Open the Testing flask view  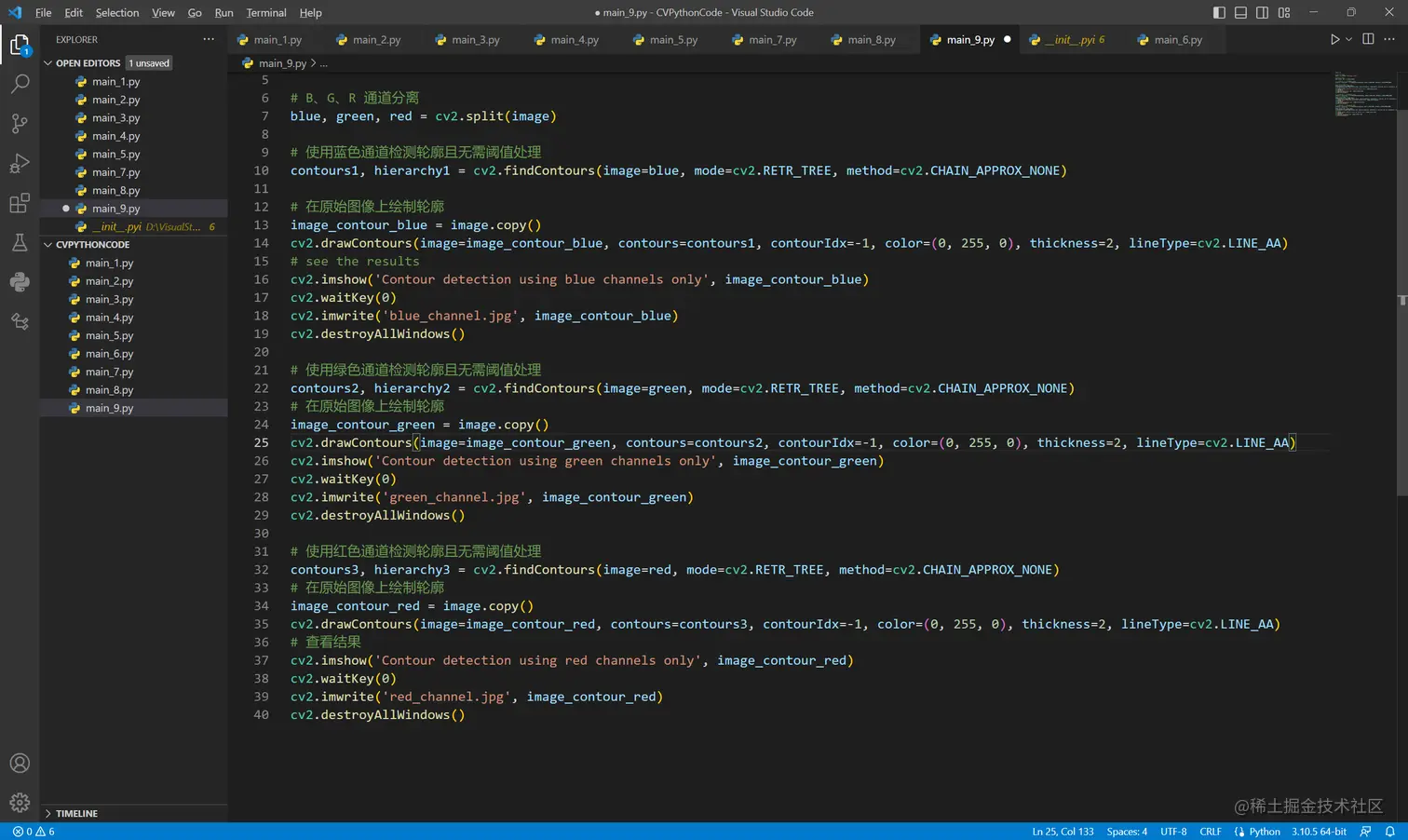coord(20,243)
